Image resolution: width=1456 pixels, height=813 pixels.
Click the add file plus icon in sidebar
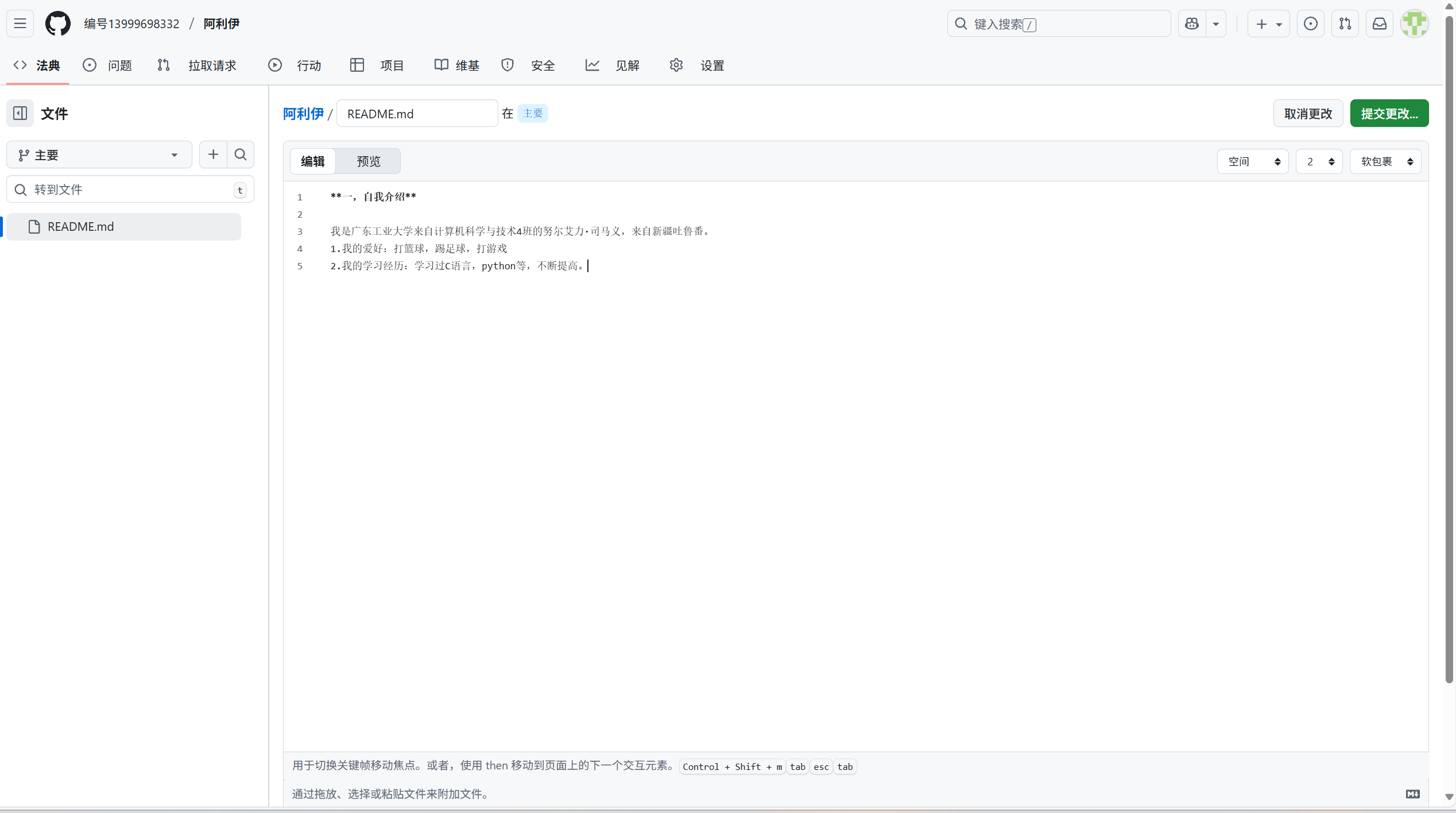[x=213, y=154]
